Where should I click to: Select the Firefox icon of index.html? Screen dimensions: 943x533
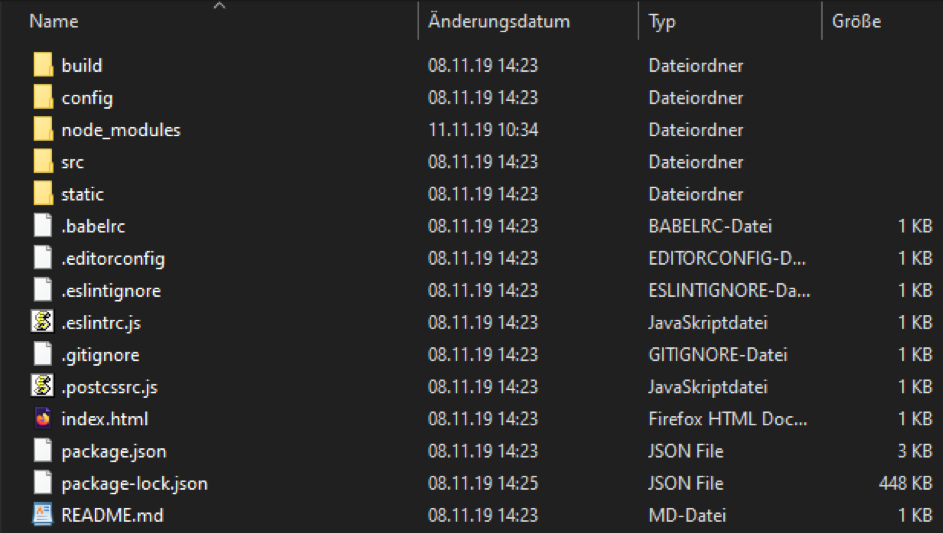pos(42,419)
